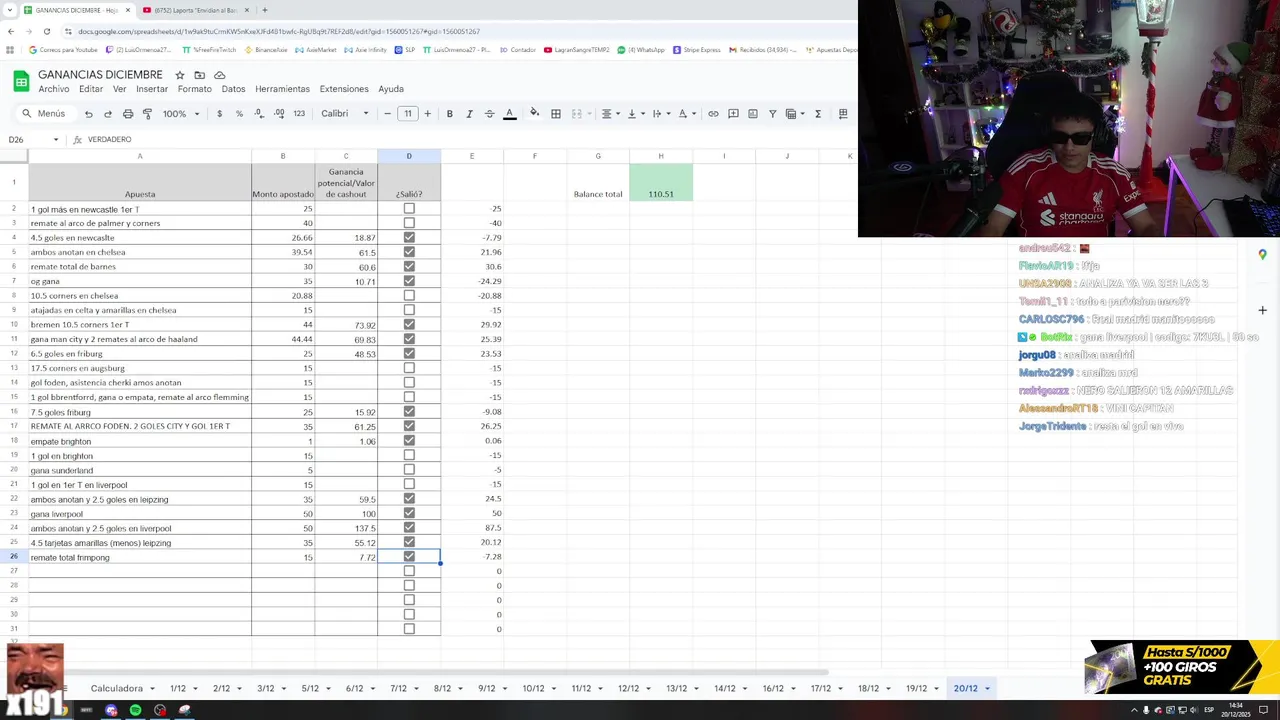Screen dimensions: 1280x720
Task: Click the Insert comment icon
Action: [733, 114]
